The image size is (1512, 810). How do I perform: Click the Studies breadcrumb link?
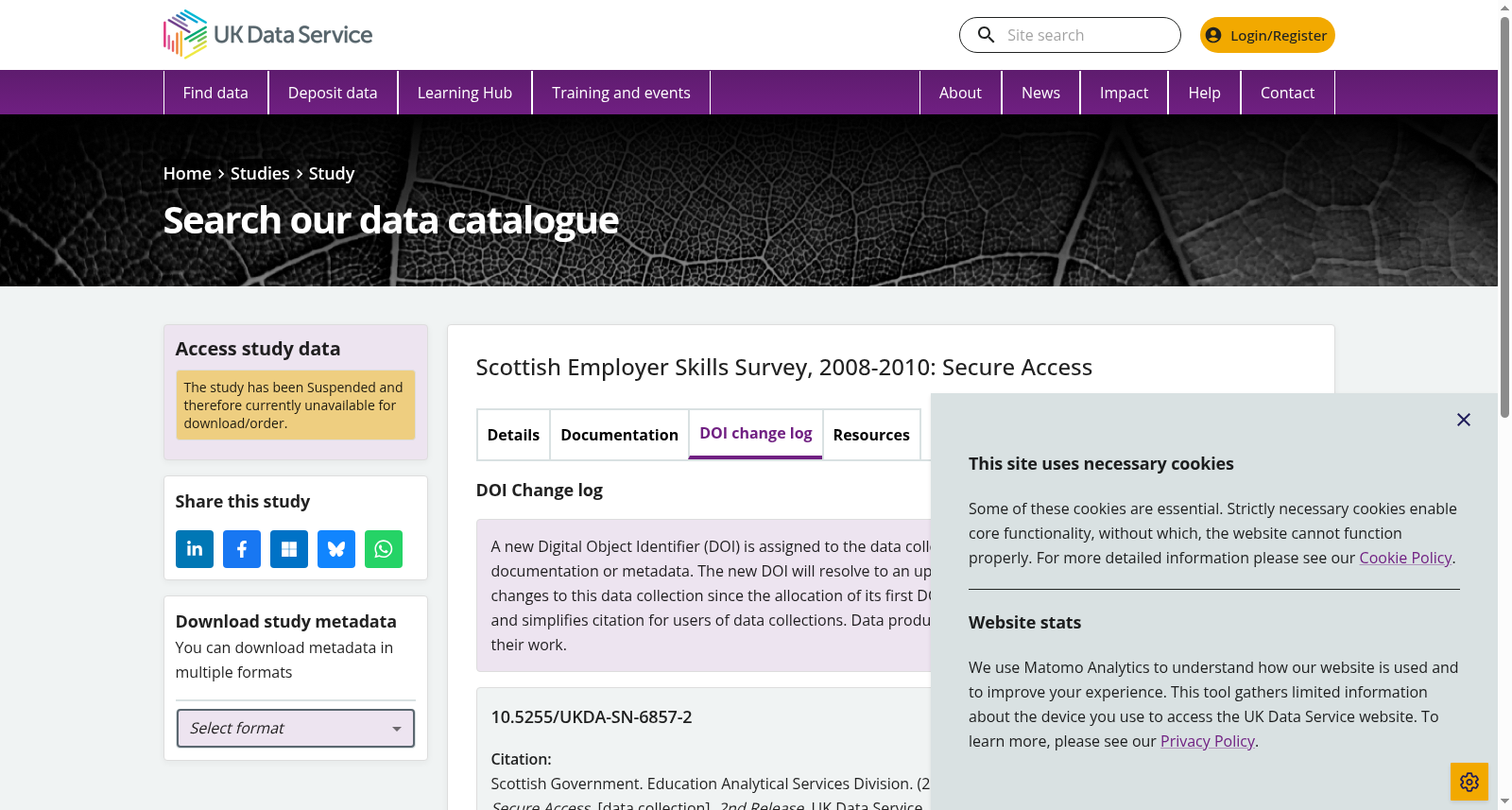pos(260,173)
